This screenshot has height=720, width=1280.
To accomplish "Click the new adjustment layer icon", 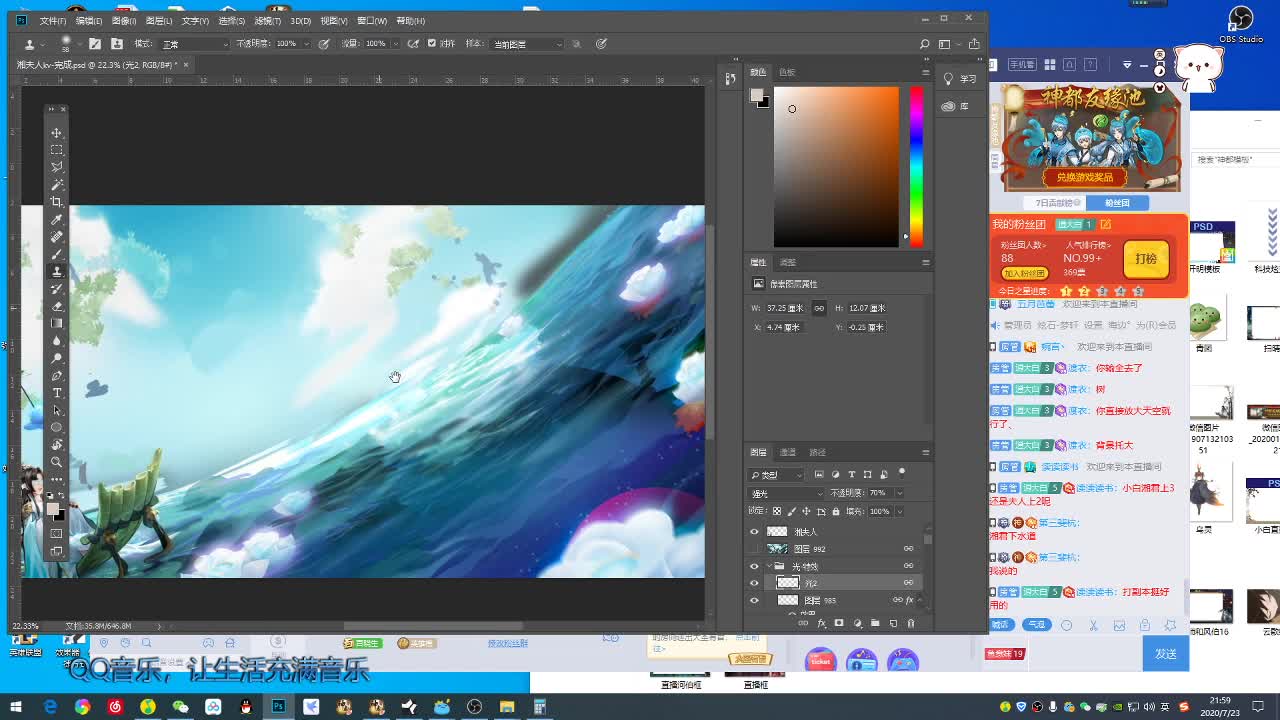I will [857, 623].
